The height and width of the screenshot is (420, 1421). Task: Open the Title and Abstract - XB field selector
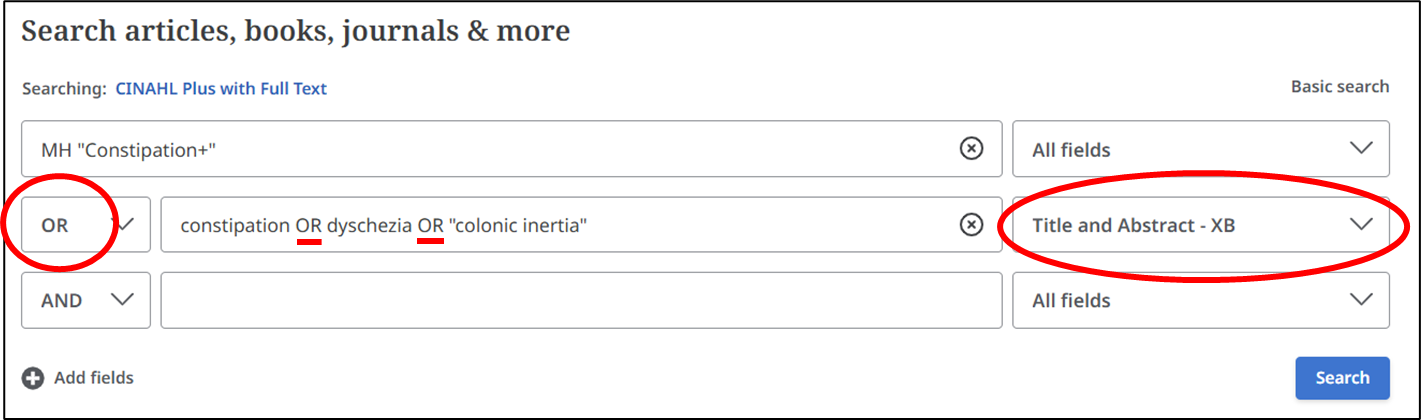pos(1201,224)
